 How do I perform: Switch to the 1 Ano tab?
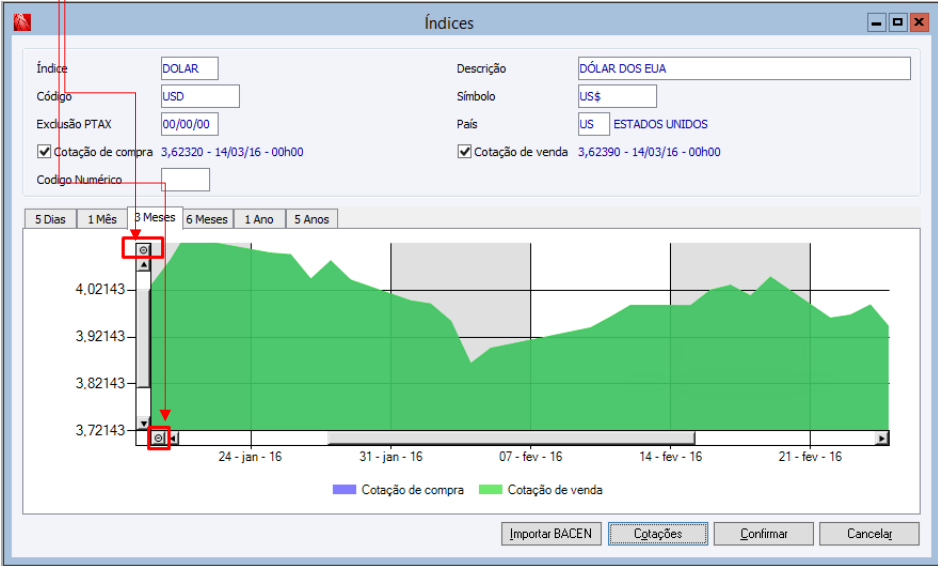pyautogui.click(x=259, y=219)
